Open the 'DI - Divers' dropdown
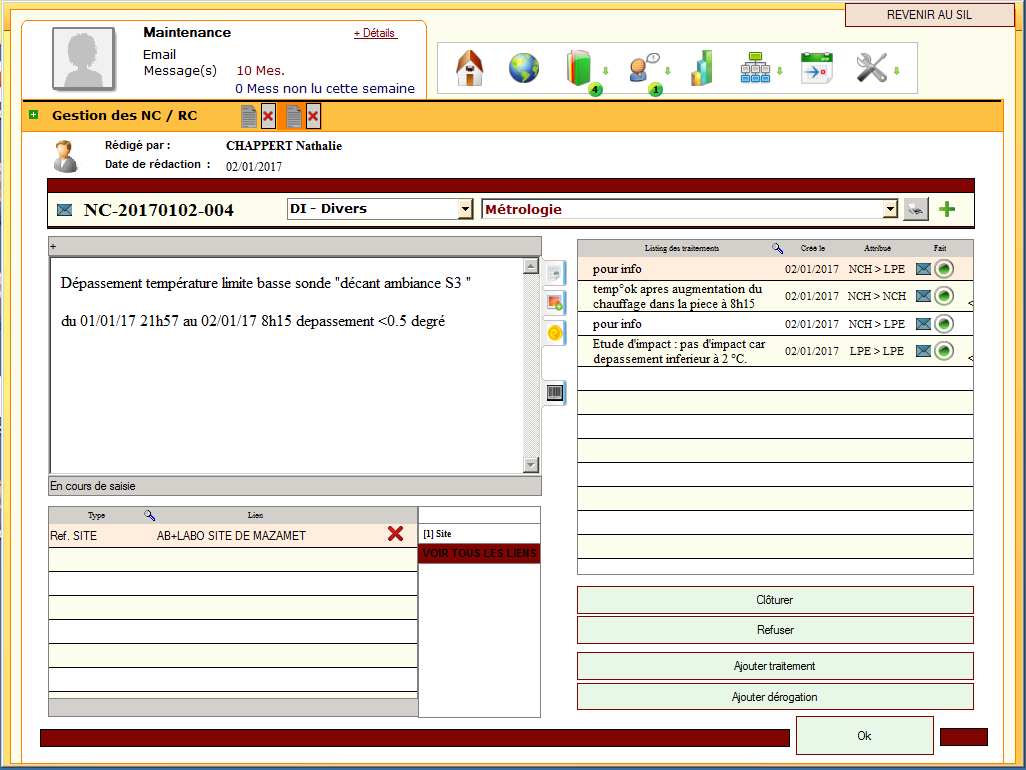 coord(464,209)
